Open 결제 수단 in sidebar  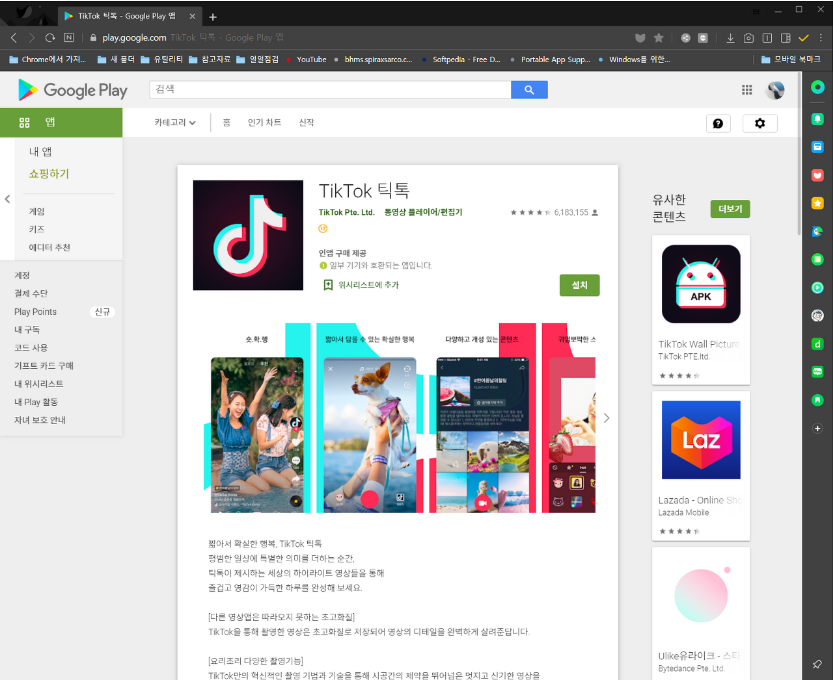click(31, 293)
